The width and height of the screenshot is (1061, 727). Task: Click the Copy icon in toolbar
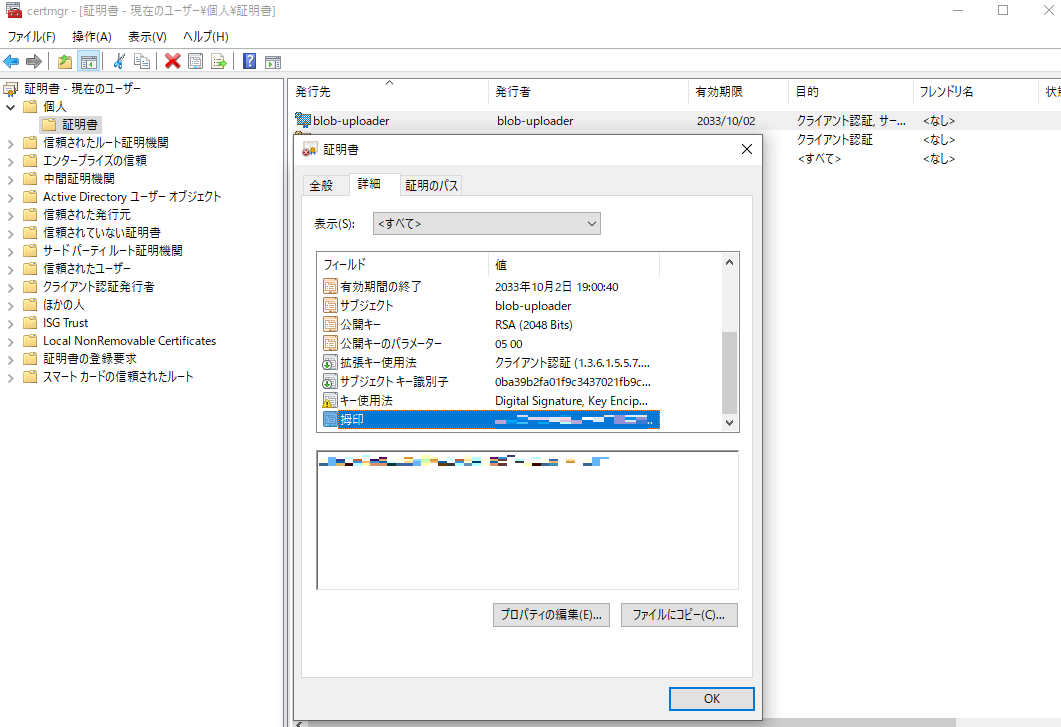click(141, 62)
